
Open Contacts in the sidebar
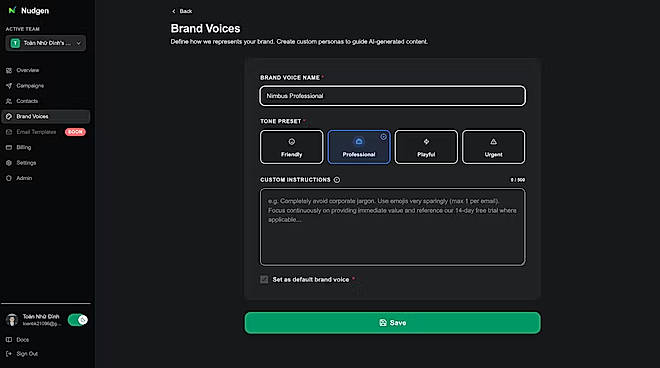click(x=46, y=101)
